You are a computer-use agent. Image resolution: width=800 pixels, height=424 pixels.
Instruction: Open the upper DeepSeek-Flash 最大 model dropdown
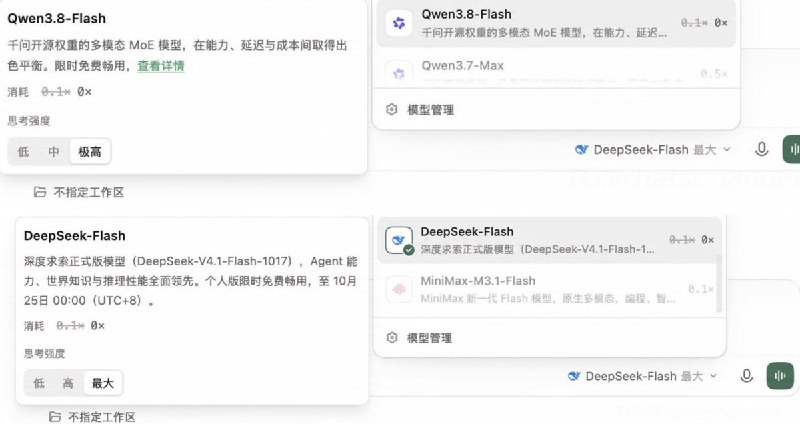coord(653,149)
